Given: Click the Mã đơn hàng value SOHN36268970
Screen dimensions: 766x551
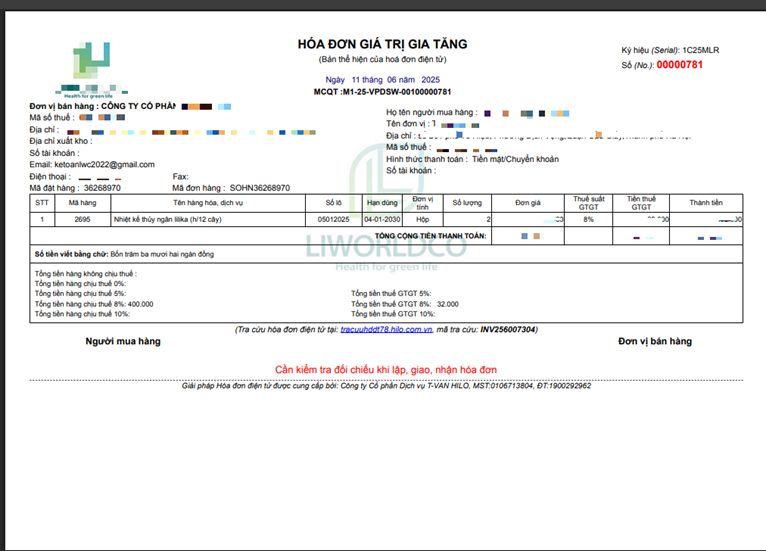Looking at the screenshot, I should (259, 188).
